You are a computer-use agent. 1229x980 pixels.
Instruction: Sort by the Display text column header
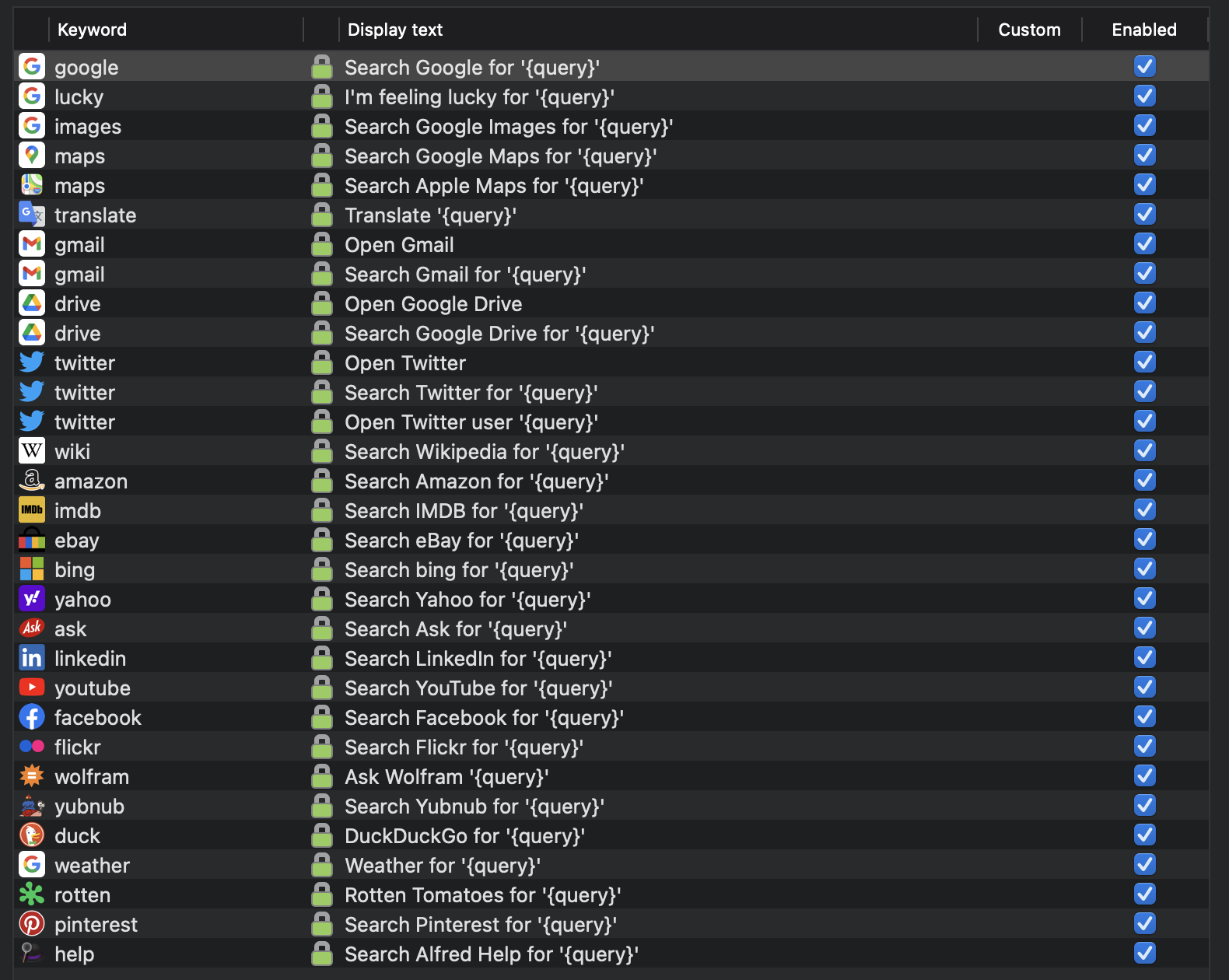tap(395, 30)
